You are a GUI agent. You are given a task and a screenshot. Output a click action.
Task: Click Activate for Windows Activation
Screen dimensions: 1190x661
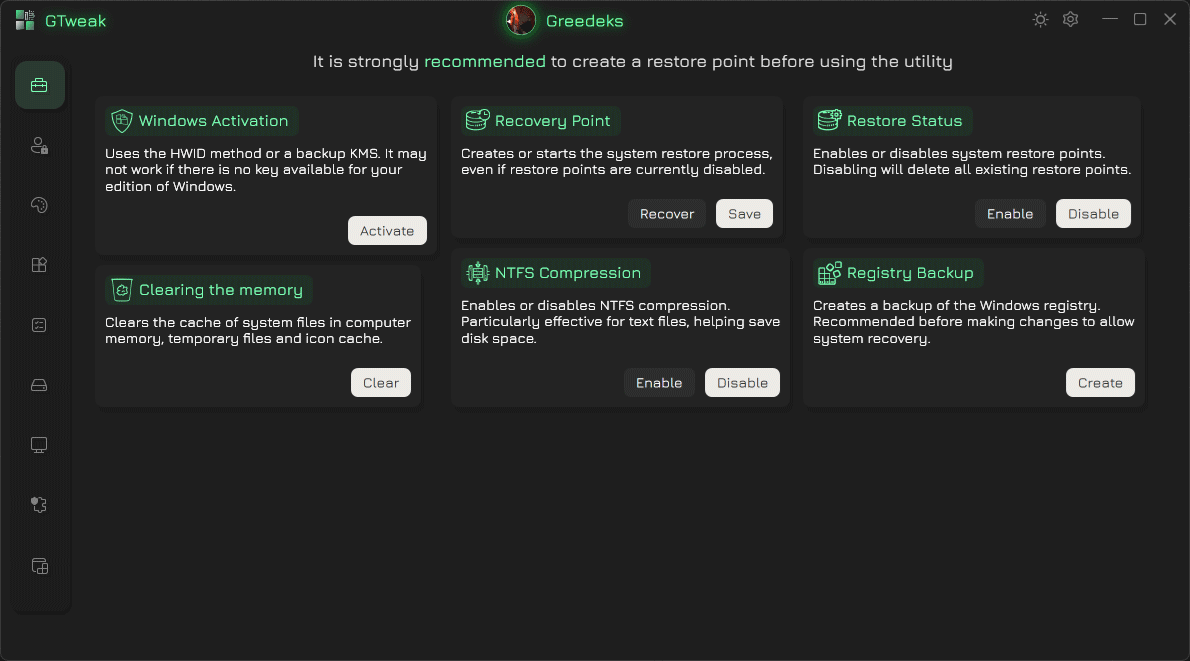387,231
